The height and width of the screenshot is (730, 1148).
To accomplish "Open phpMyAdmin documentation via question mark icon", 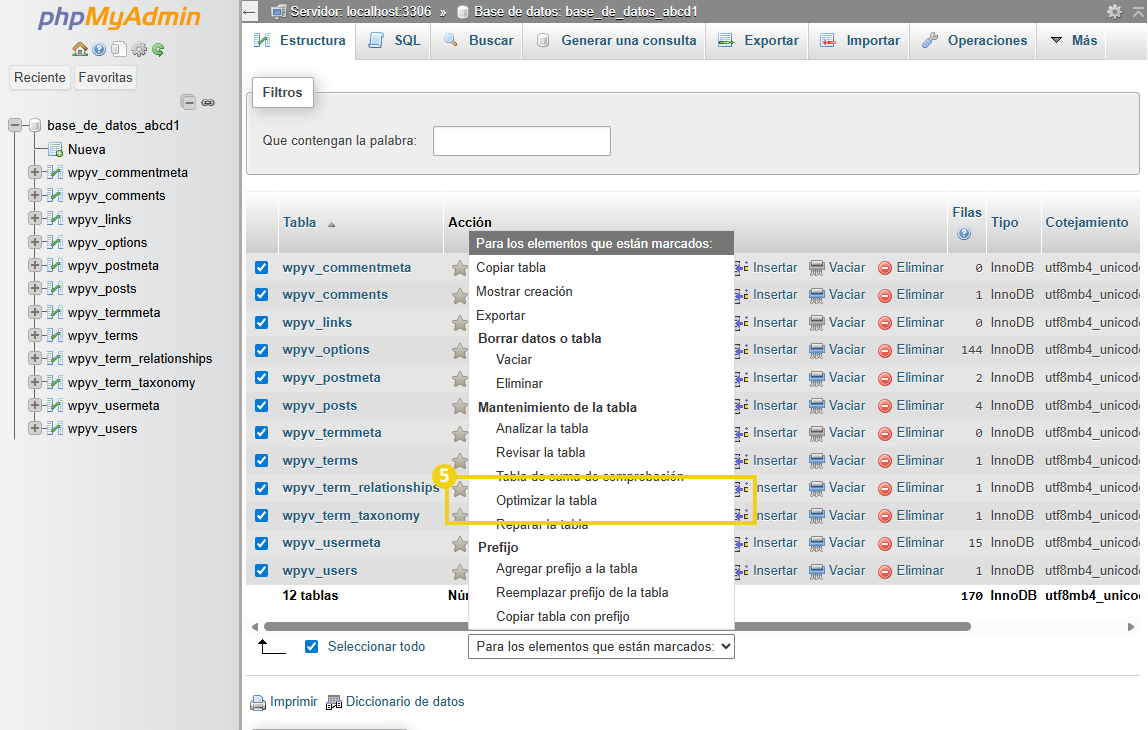I will tap(99, 48).
